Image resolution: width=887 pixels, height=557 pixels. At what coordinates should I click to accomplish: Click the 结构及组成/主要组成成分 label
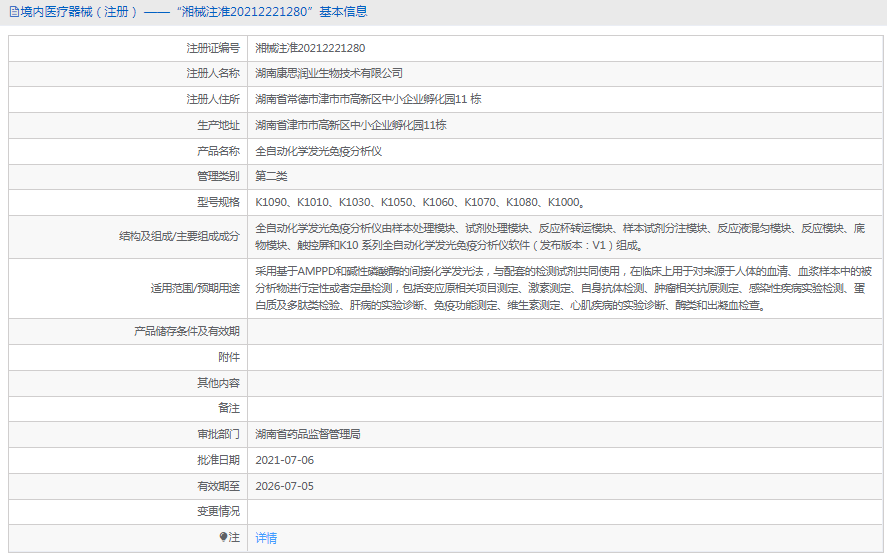[179, 236]
